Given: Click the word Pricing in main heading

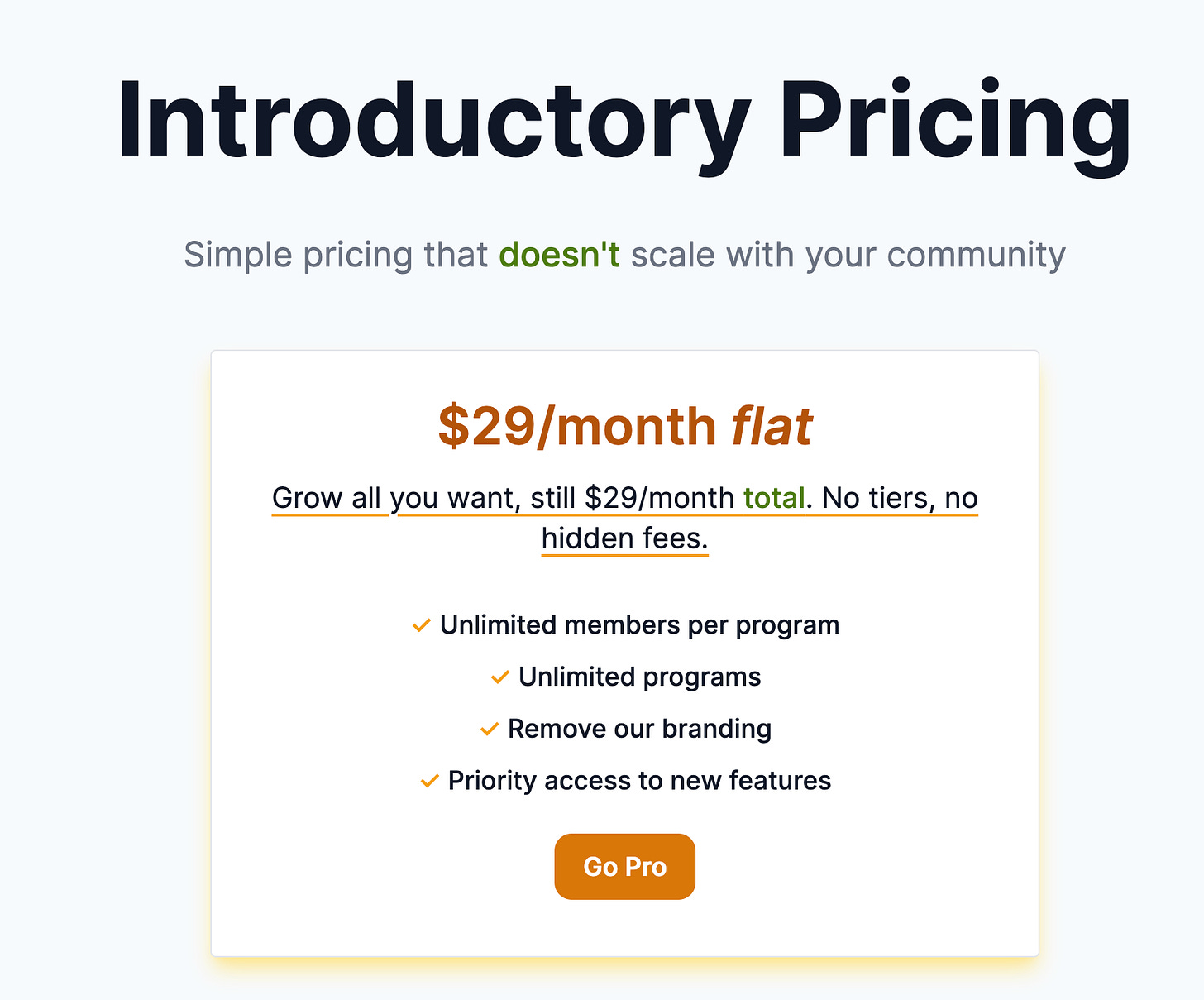Looking at the screenshot, I should tap(955, 122).
